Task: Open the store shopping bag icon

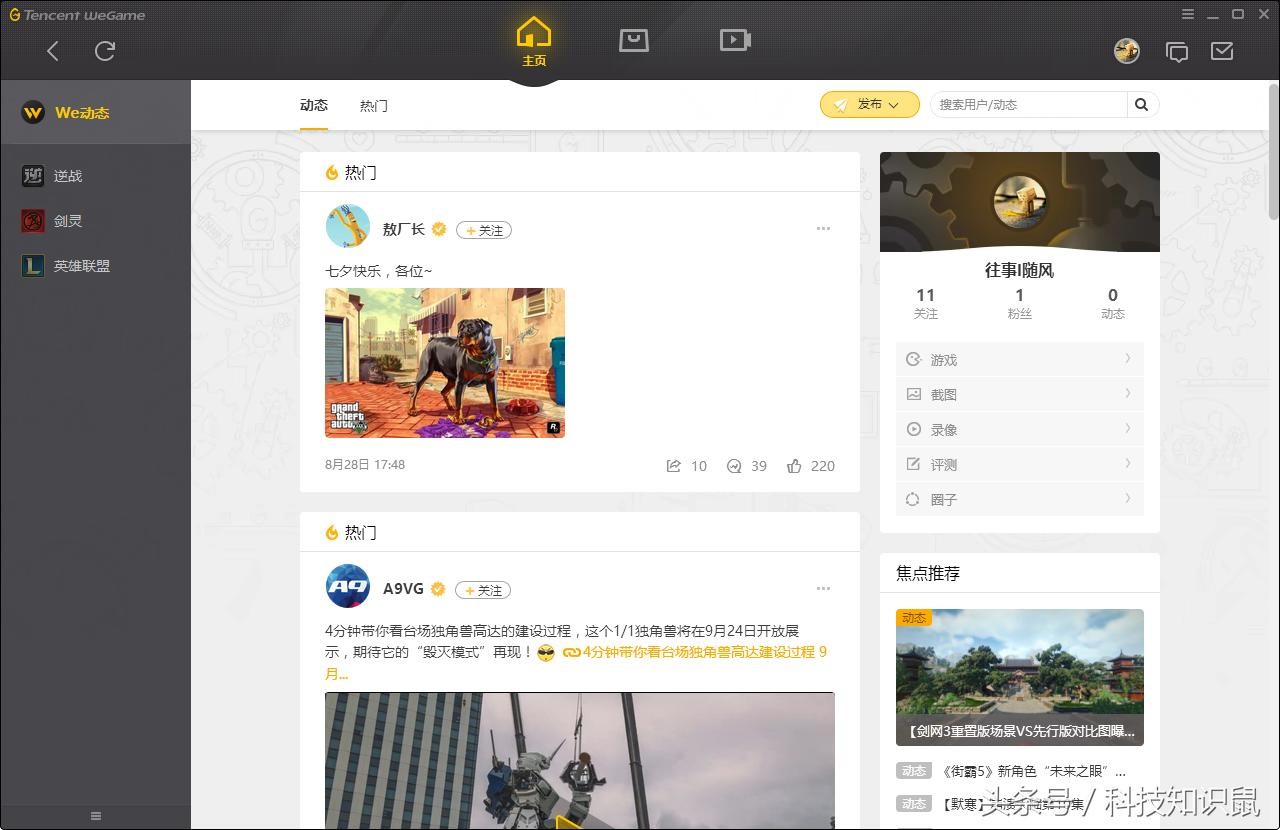Action: point(634,40)
